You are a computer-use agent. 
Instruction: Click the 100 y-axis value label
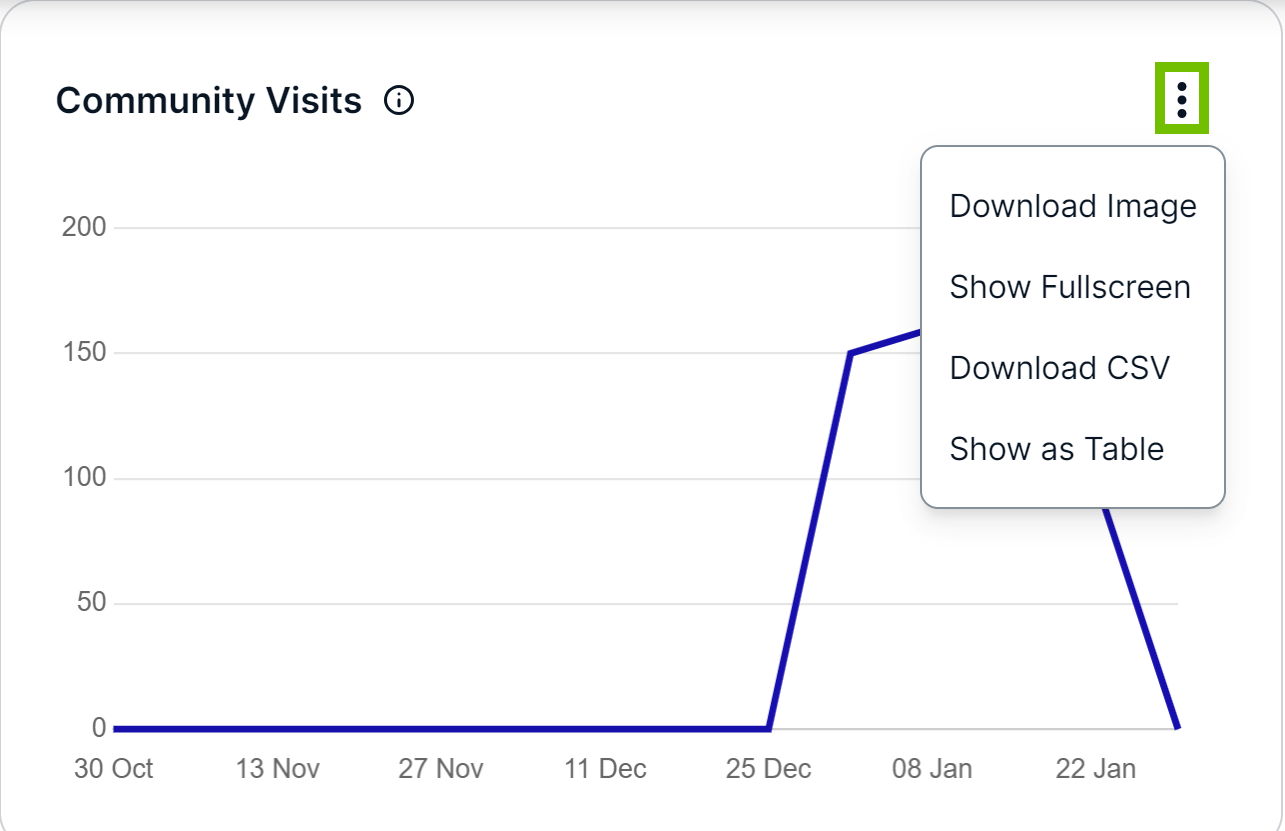pos(84,478)
